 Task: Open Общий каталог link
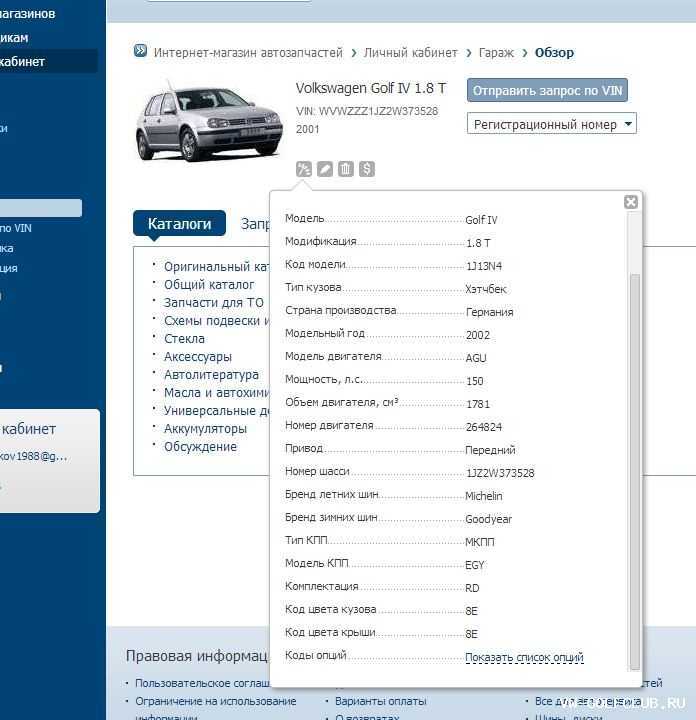pos(209,285)
